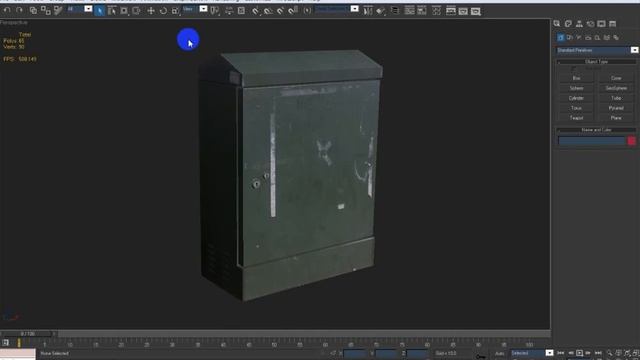Collapse the Name and Color rollout
Image resolution: width=640 pixels, height=360 pixels.
pos(596,130)
